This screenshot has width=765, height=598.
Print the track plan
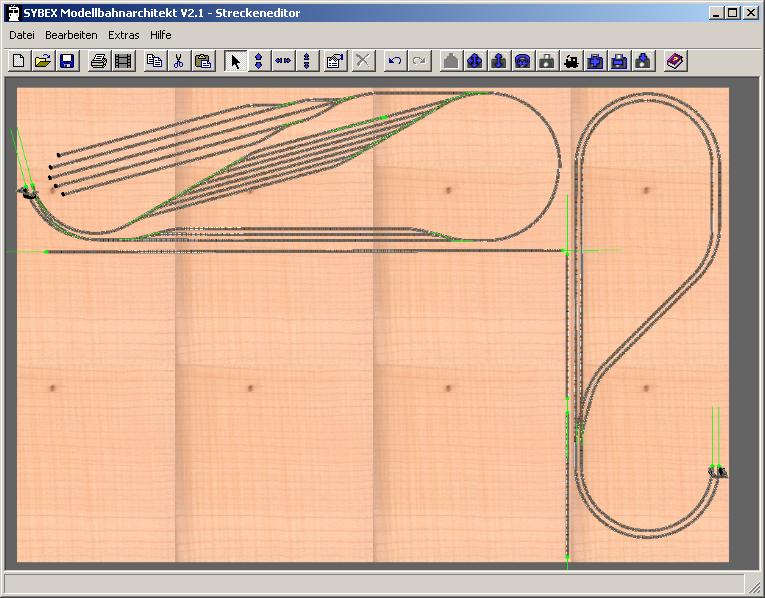pyautogui.click(x=98, y=61)
